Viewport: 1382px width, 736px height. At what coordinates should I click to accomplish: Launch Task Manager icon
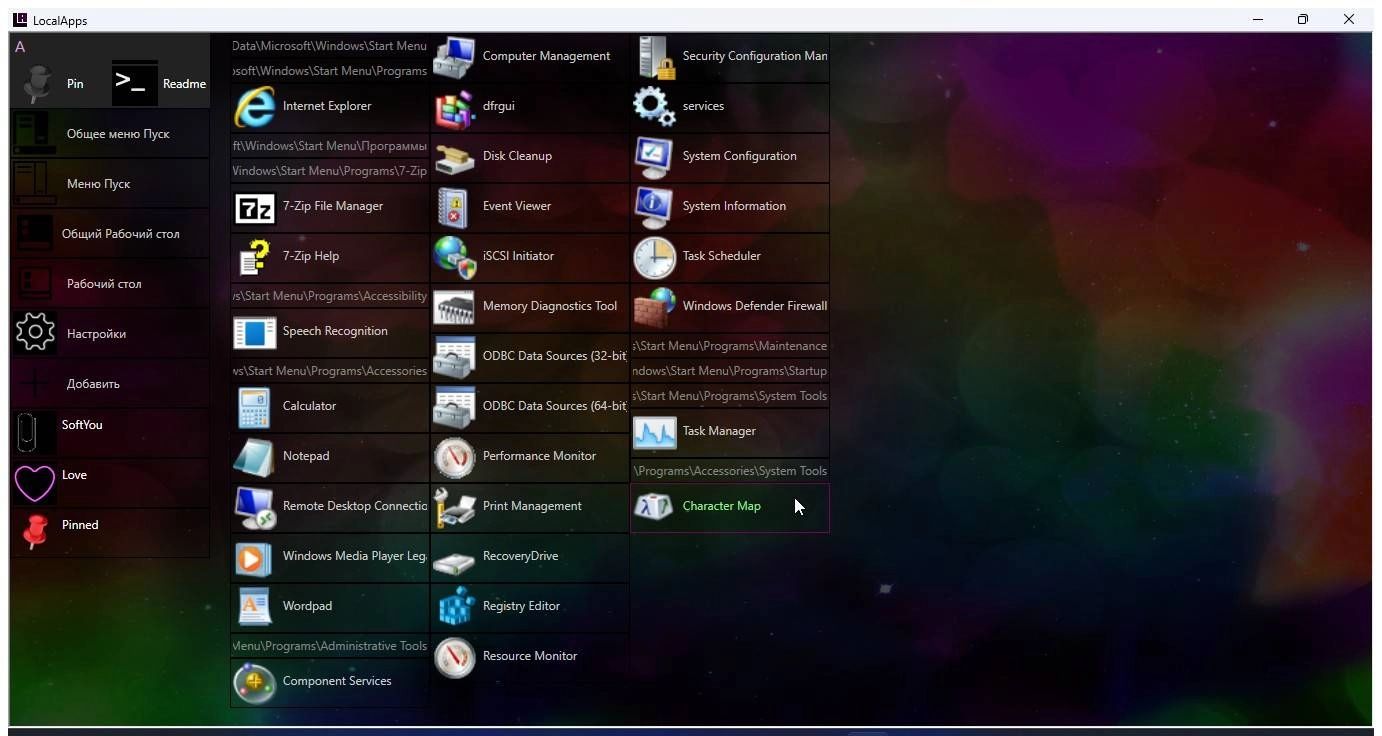click(x=654, y=431)
